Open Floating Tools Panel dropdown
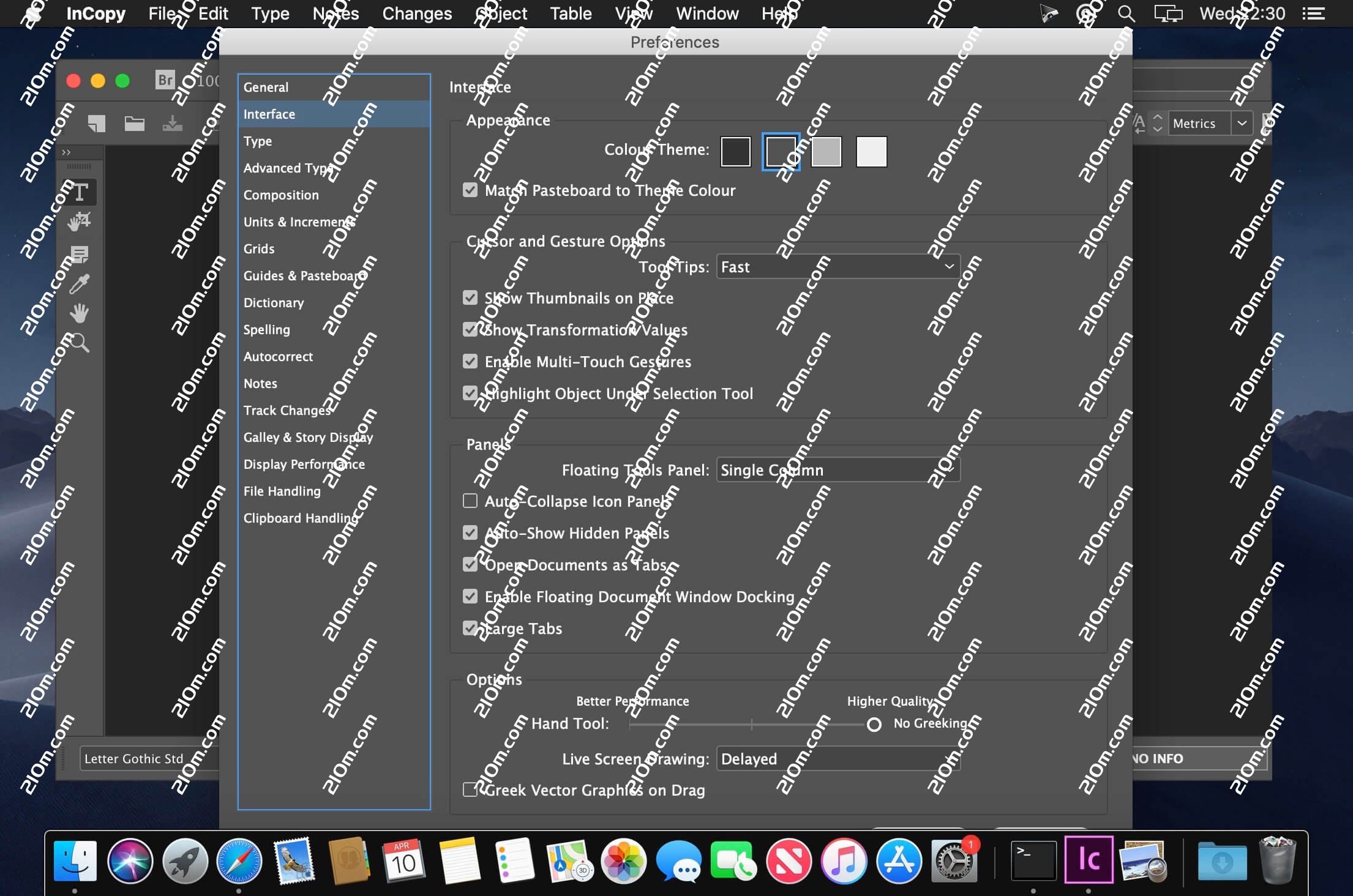1353x896 pixels. tap(838, 469)
